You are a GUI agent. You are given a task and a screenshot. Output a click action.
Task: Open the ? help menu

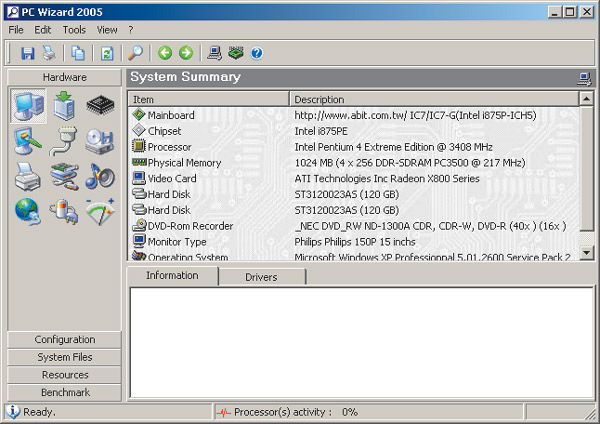pyautogui.click(x=131, y=30)
